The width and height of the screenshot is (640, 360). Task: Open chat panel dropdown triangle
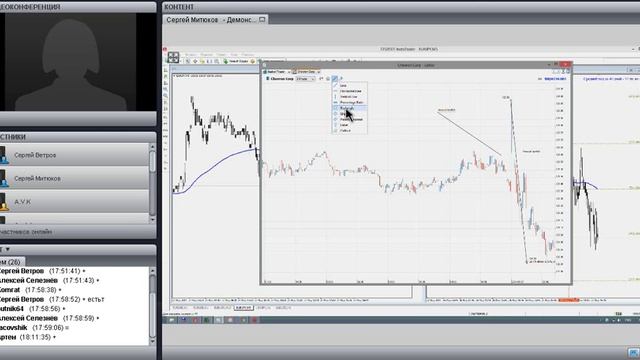click(x=7, y=249)
